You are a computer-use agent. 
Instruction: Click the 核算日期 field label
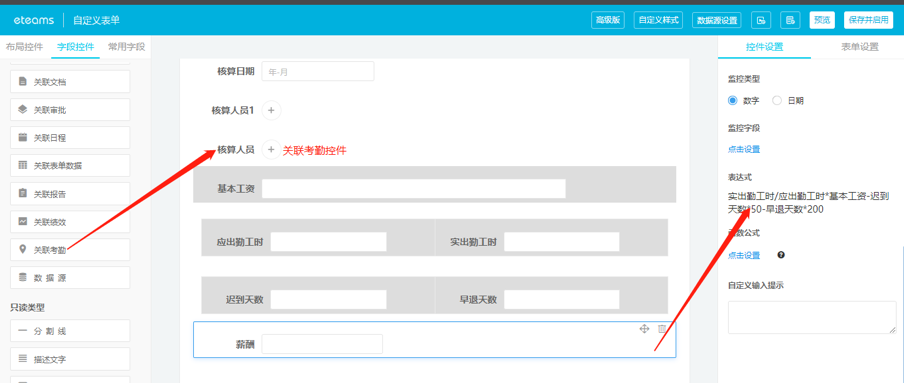point(236,71)
